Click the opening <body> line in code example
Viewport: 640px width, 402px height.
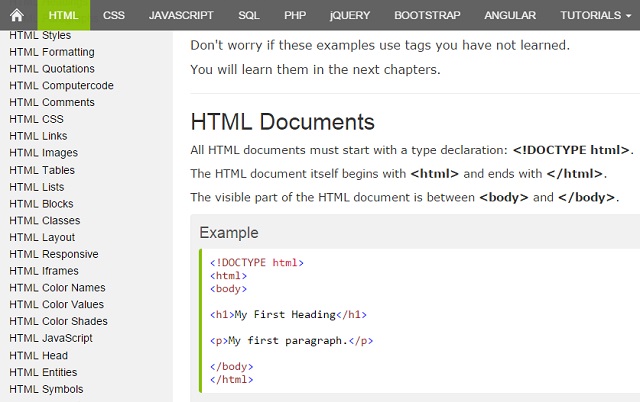pyautogui.click(x=229, y=289)
